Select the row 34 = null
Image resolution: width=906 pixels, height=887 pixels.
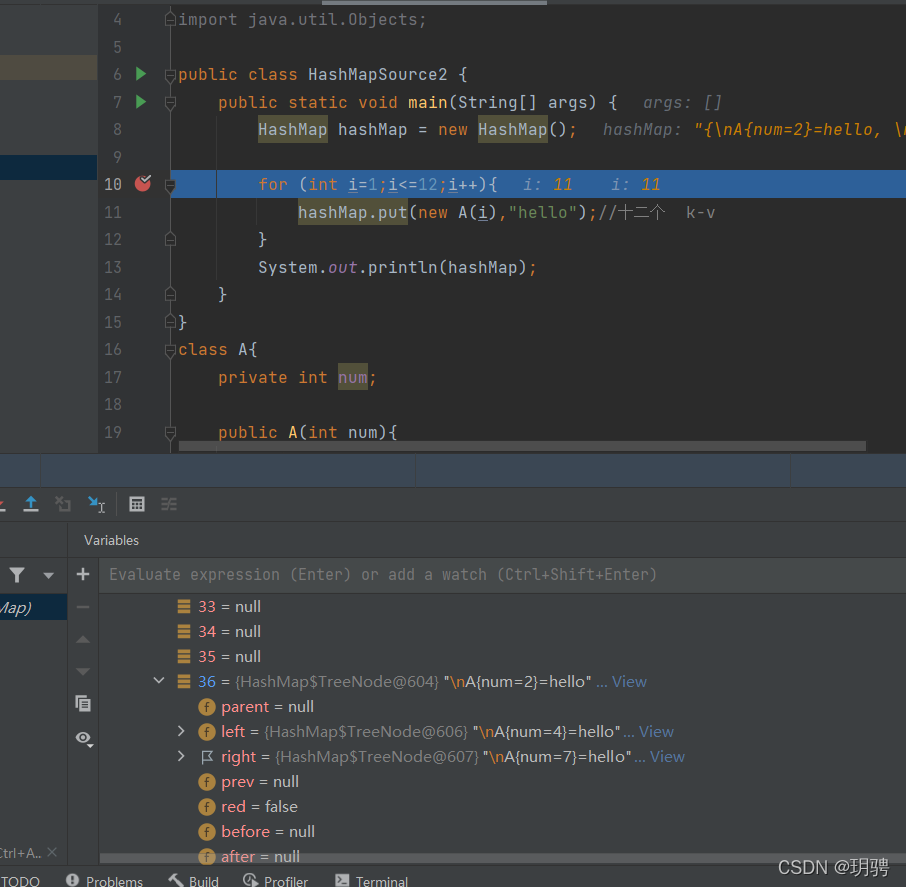point(229,632)
